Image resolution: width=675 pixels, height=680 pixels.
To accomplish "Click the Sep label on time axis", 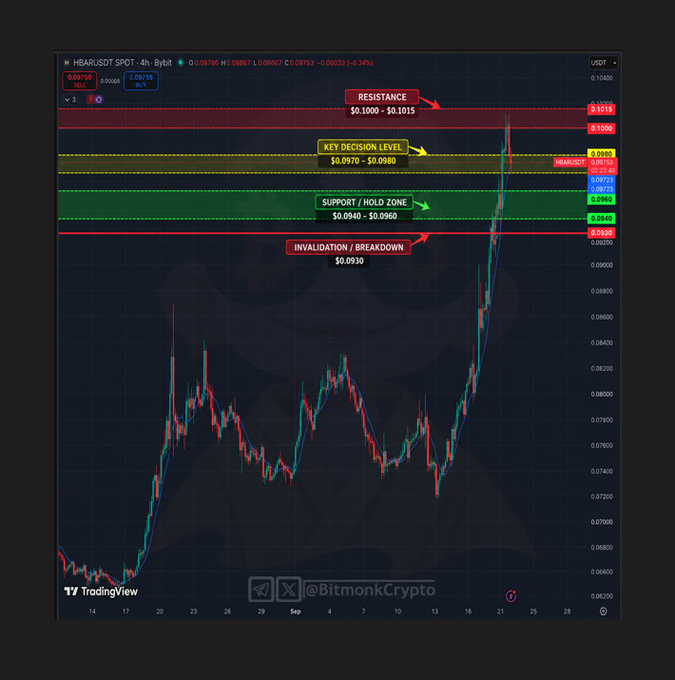I will (x=295, y=611).
